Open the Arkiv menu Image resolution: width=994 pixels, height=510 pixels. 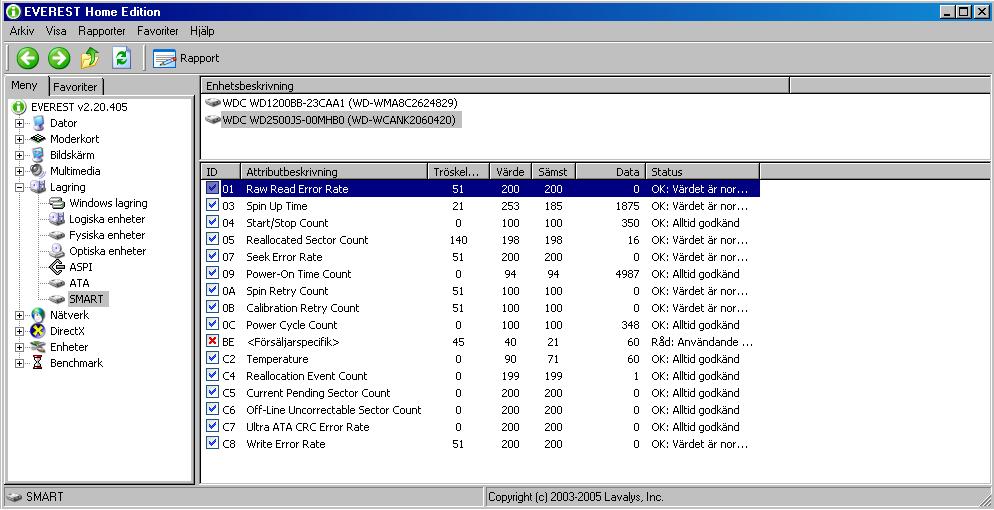22,31
